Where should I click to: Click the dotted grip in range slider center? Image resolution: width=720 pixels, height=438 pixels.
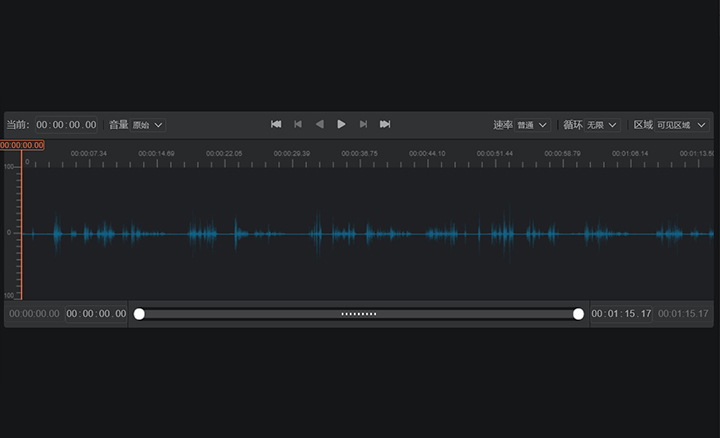pos(358,314)
